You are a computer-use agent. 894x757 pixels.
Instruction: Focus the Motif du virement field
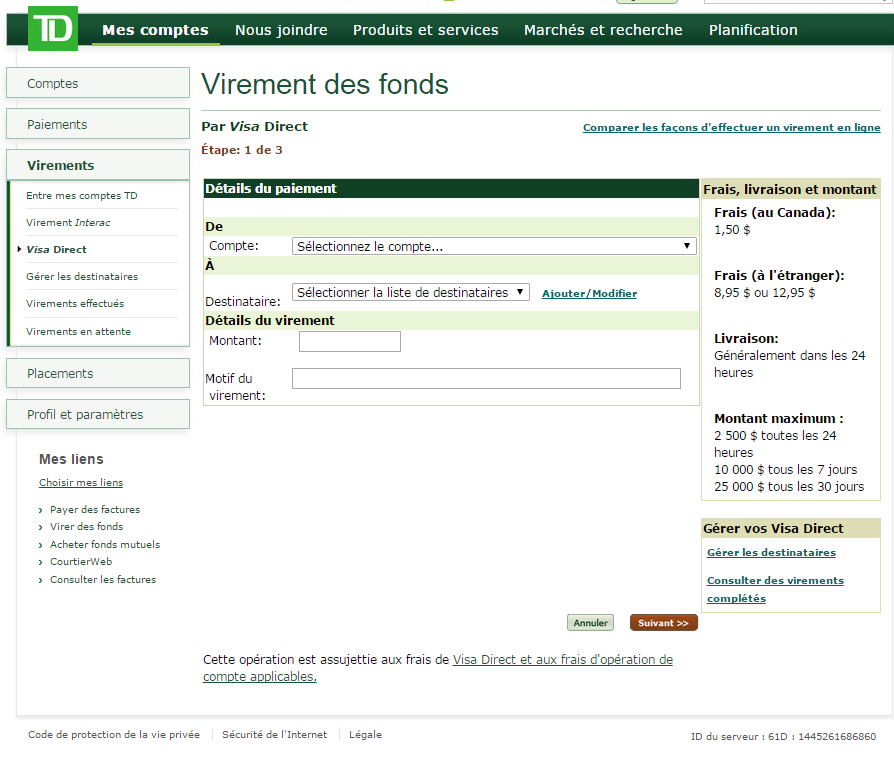click(486, 378)
